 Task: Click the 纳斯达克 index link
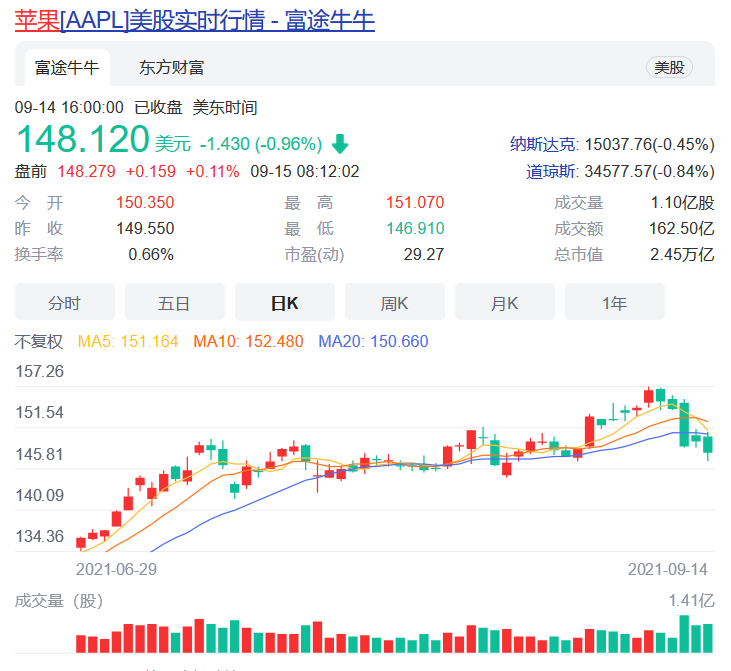coord(543,144)
